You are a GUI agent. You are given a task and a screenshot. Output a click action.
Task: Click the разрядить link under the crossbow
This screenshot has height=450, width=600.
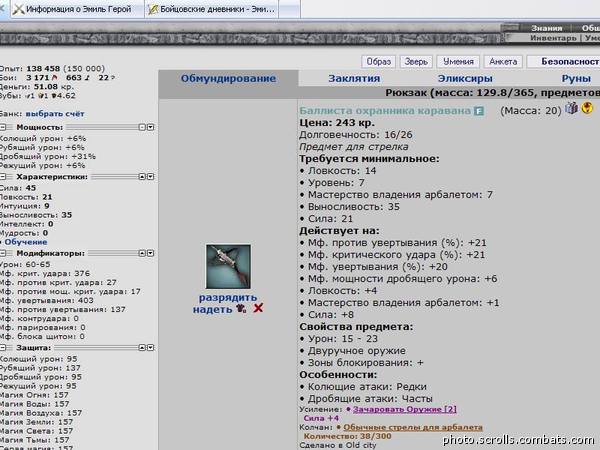pos(228,297)
